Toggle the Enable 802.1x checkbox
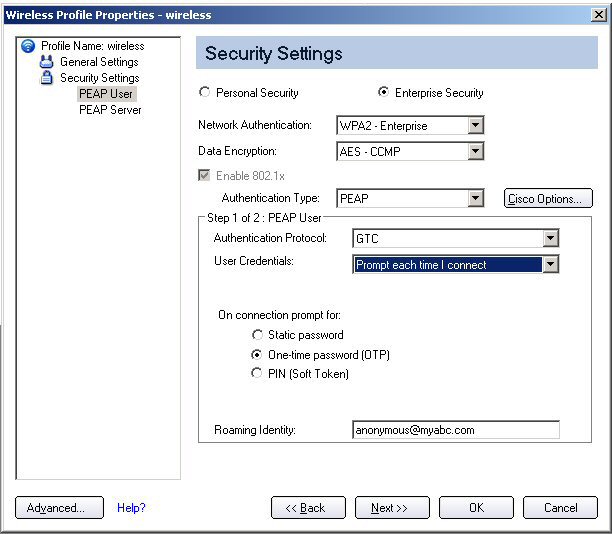This screenshot has width=612, height=534. point(204,175)
